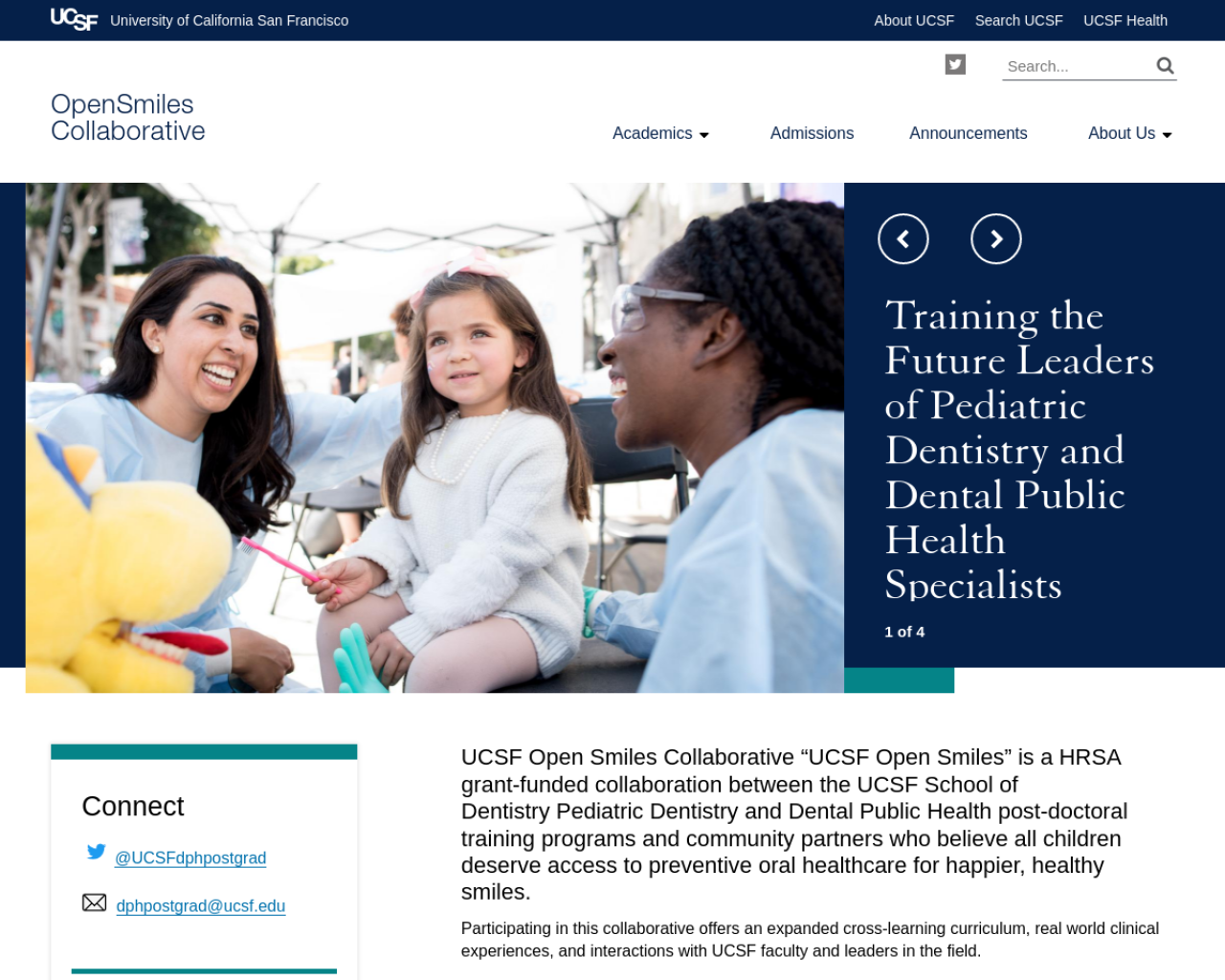The height and width of the screenshot is (980, 1225).
Task: Follow the UCSF Health link
Action: [x=1125, y=20]
